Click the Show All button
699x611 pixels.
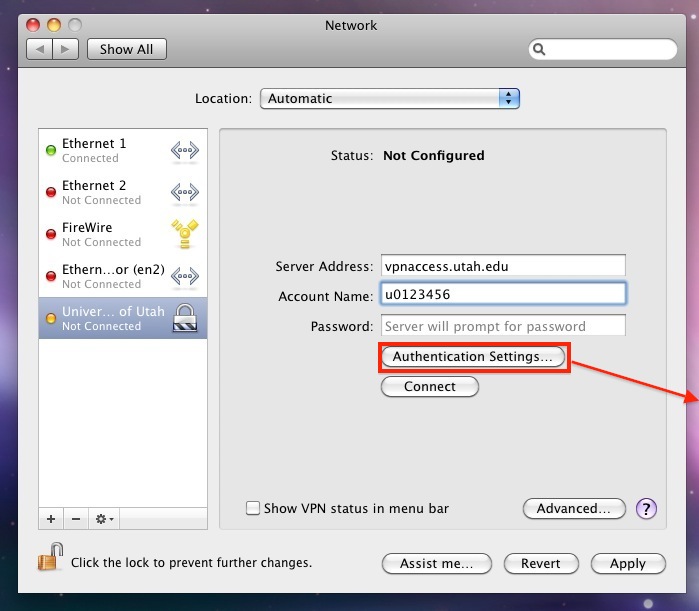(127, 49)
